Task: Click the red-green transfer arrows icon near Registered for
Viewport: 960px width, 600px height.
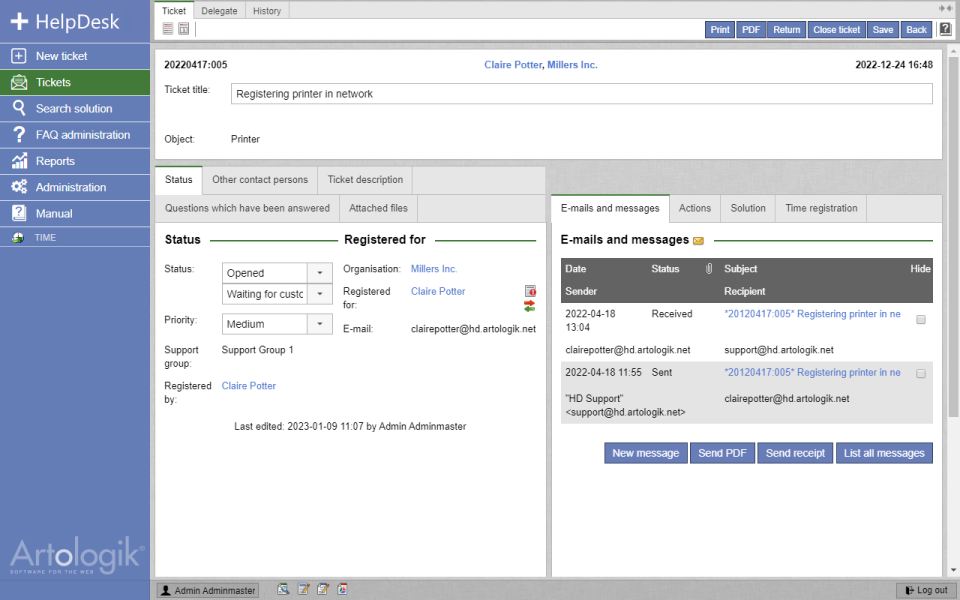Action: click(530, 305)
